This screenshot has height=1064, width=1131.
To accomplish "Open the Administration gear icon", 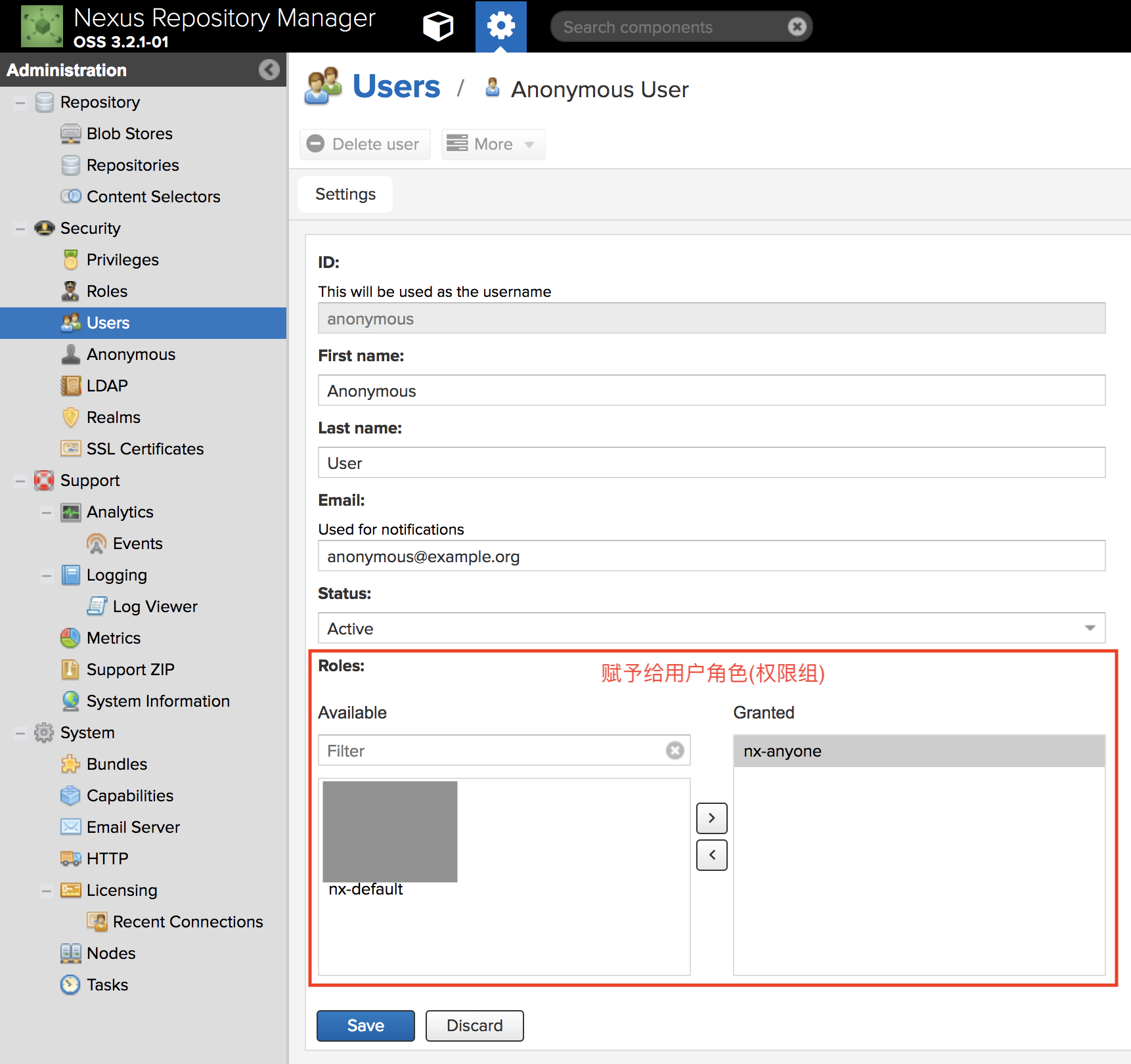I will coord(500,26).
